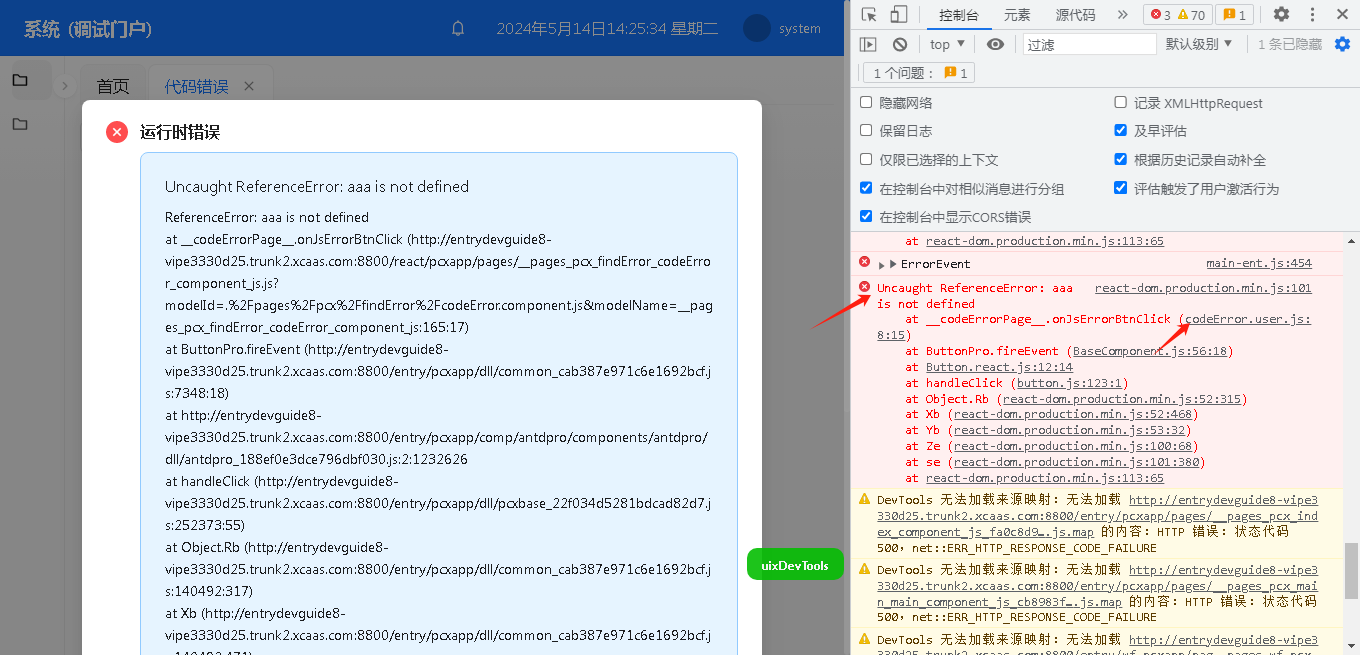Expand the 默认级别 log level dropdown
1360x655 pixels.
pyautogui.click(x=1199, y=44)
